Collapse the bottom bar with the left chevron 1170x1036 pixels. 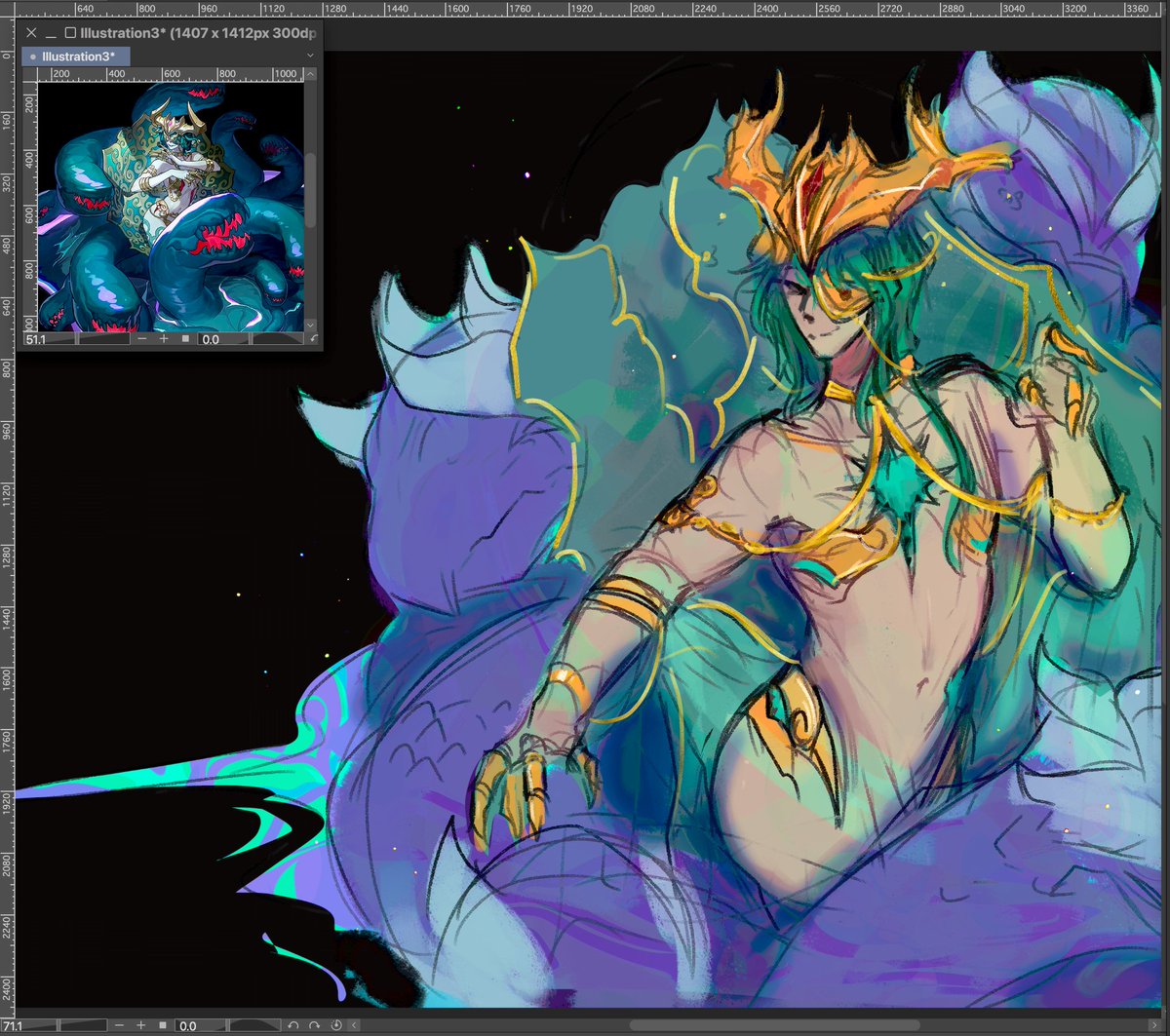pos(354,1024)
